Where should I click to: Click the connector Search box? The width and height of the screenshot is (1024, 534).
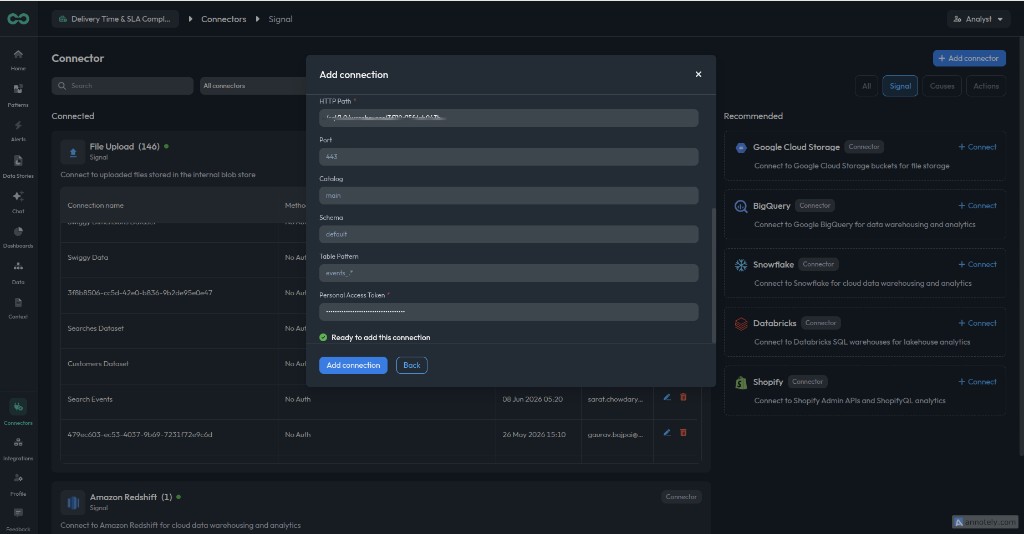[x=122, y=86]
